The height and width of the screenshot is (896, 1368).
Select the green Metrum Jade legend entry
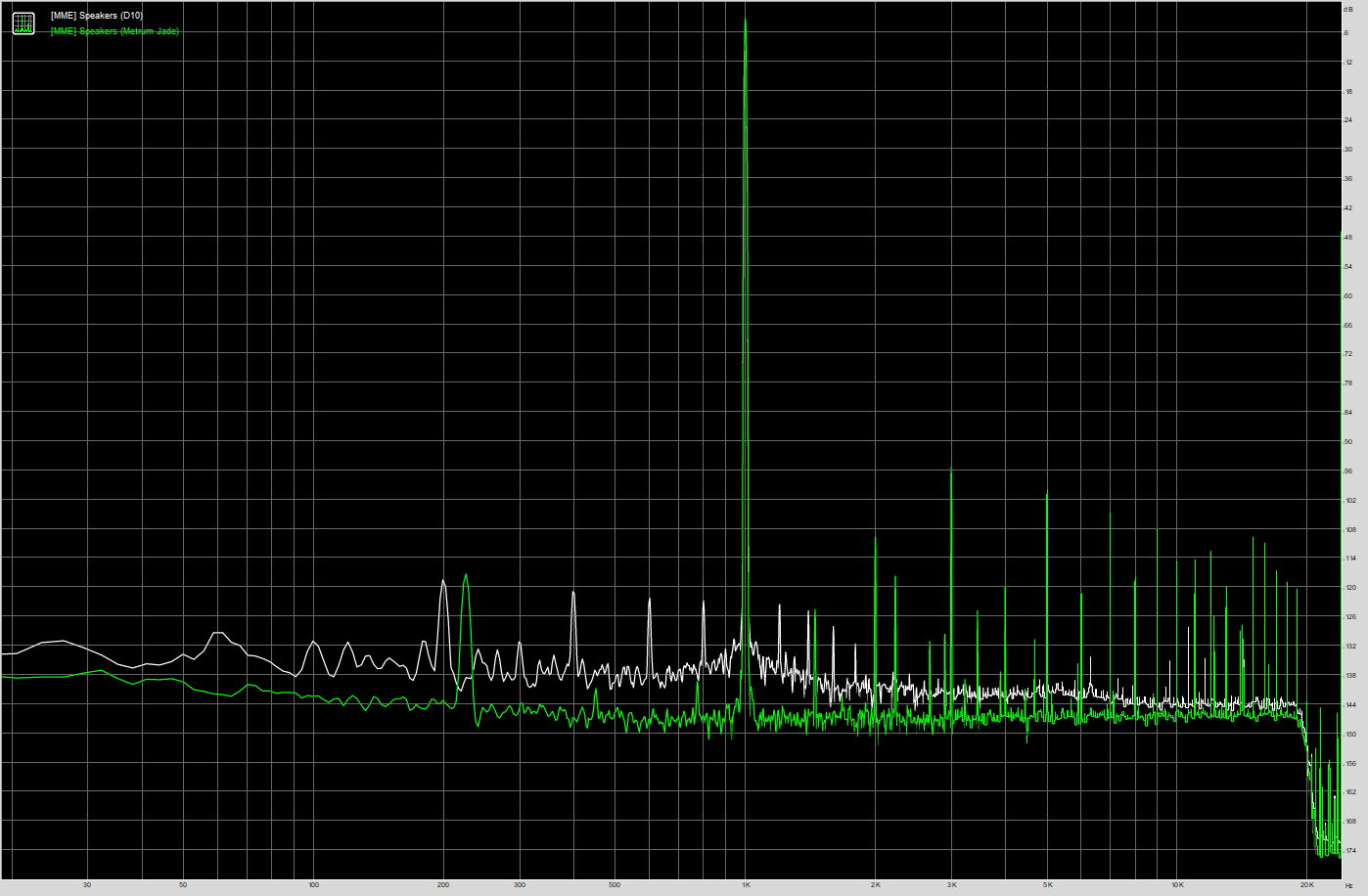114,31
